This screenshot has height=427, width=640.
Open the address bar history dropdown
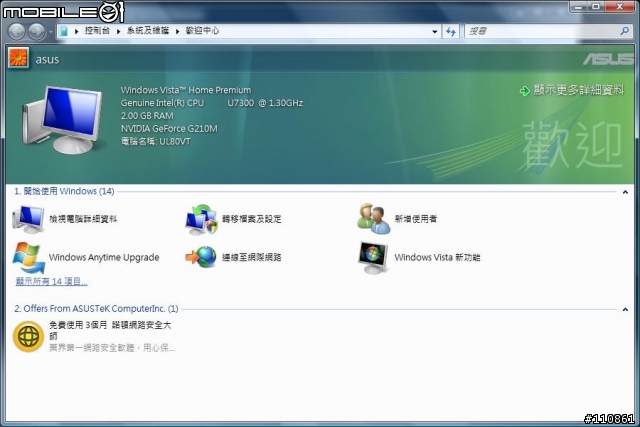point(435,31)
